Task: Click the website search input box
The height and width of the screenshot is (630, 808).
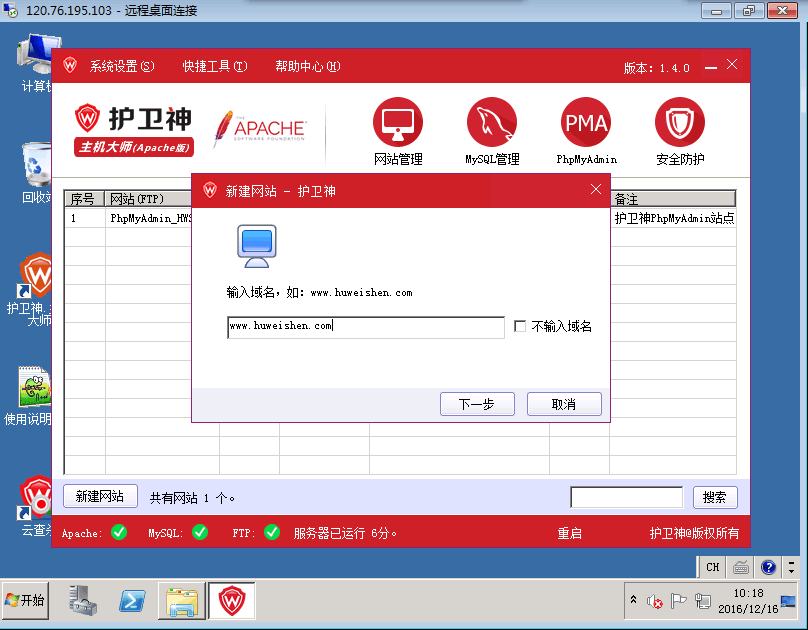Action: tap(626, 497)
